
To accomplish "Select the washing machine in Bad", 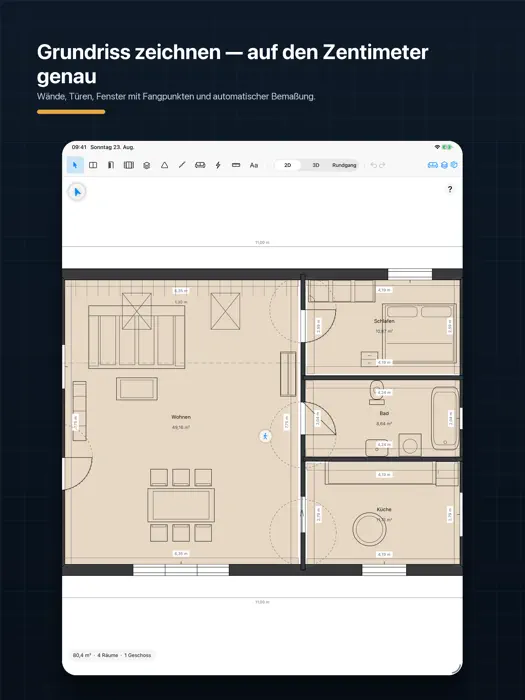I will click(x=410, y=445).
